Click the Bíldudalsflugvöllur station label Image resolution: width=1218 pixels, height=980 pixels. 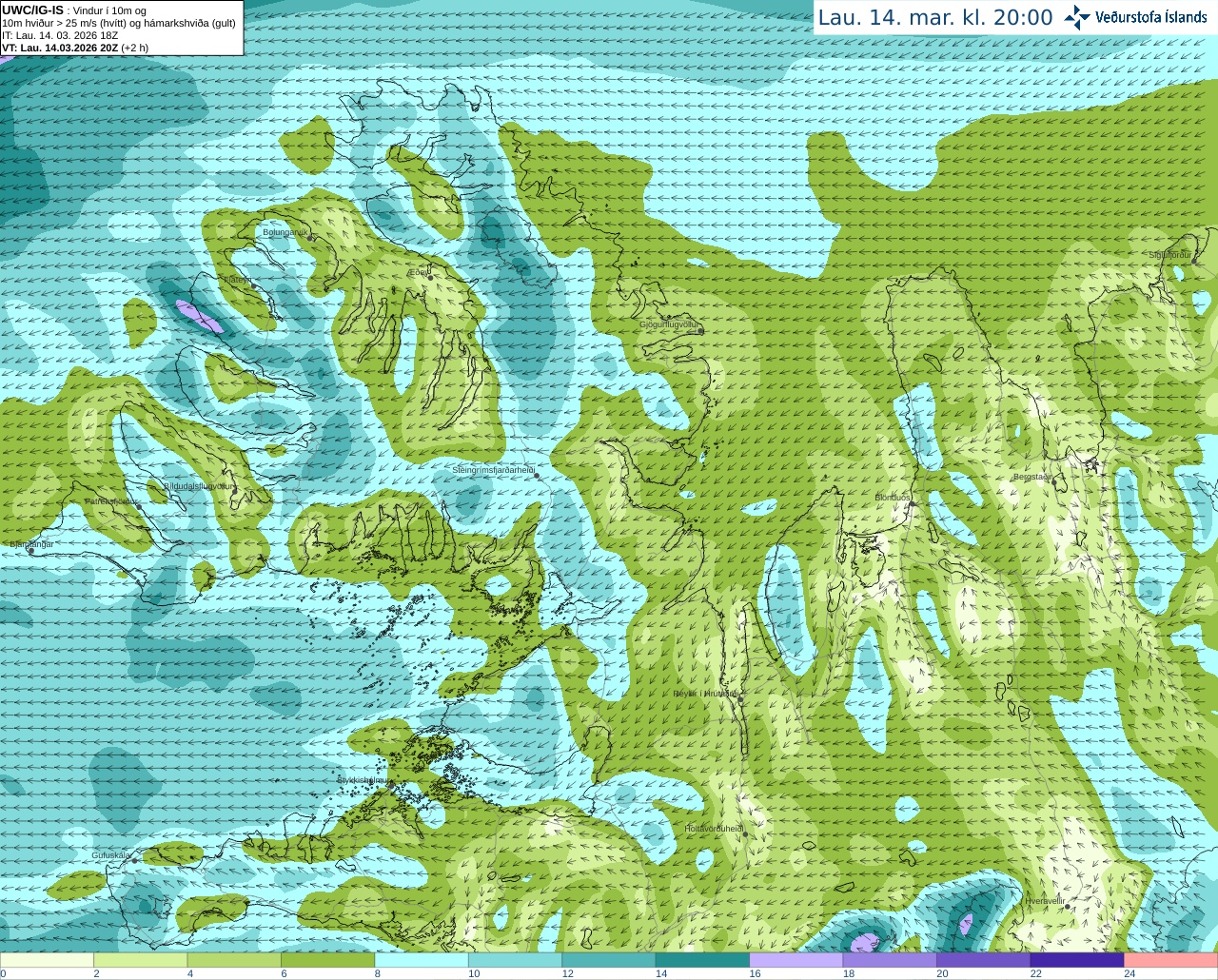tap(198, 485)
